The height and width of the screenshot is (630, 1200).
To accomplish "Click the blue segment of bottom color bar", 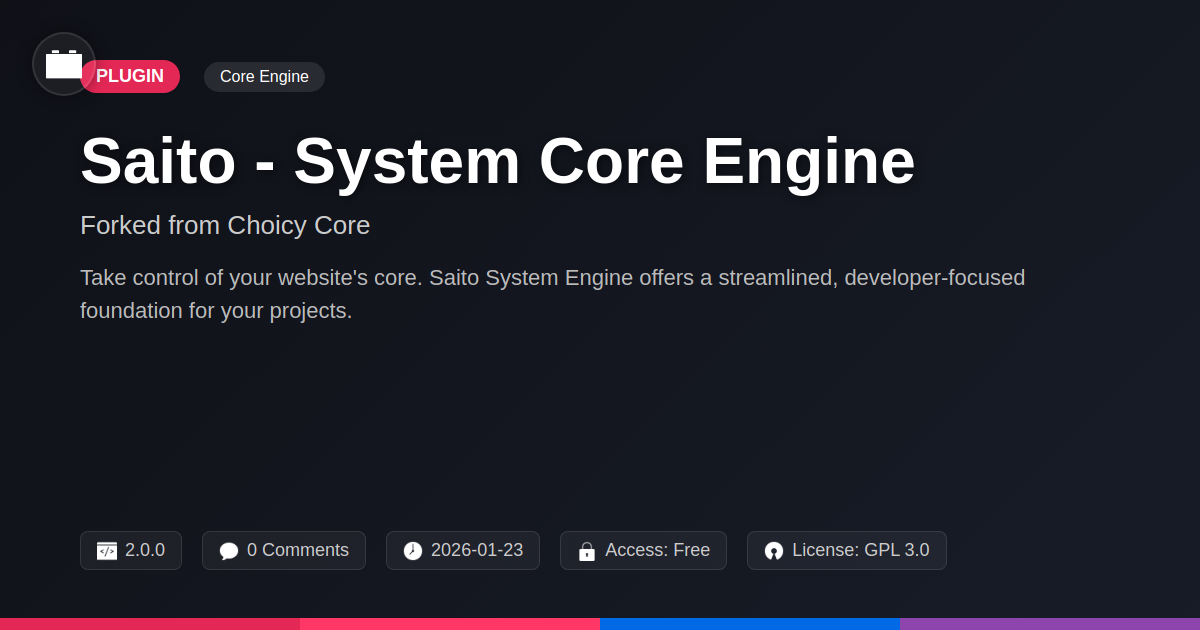I will point(750,624).
